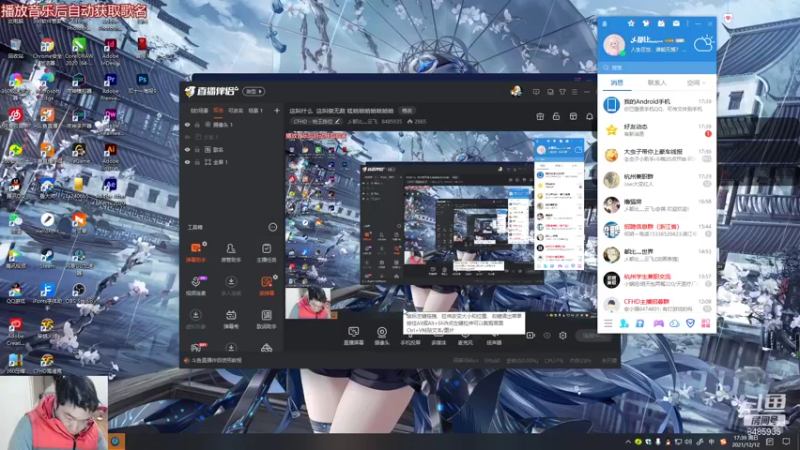Open the settings gear in streaming app bottom bar

point(563,335)
